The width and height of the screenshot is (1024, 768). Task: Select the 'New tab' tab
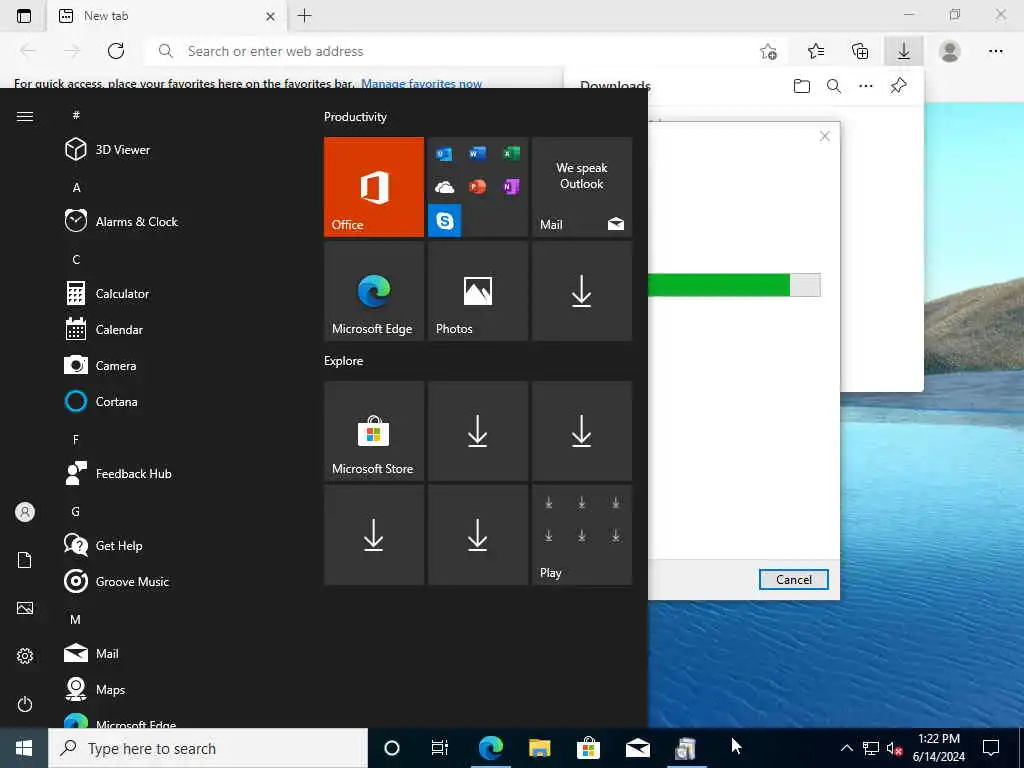(167, 16)
